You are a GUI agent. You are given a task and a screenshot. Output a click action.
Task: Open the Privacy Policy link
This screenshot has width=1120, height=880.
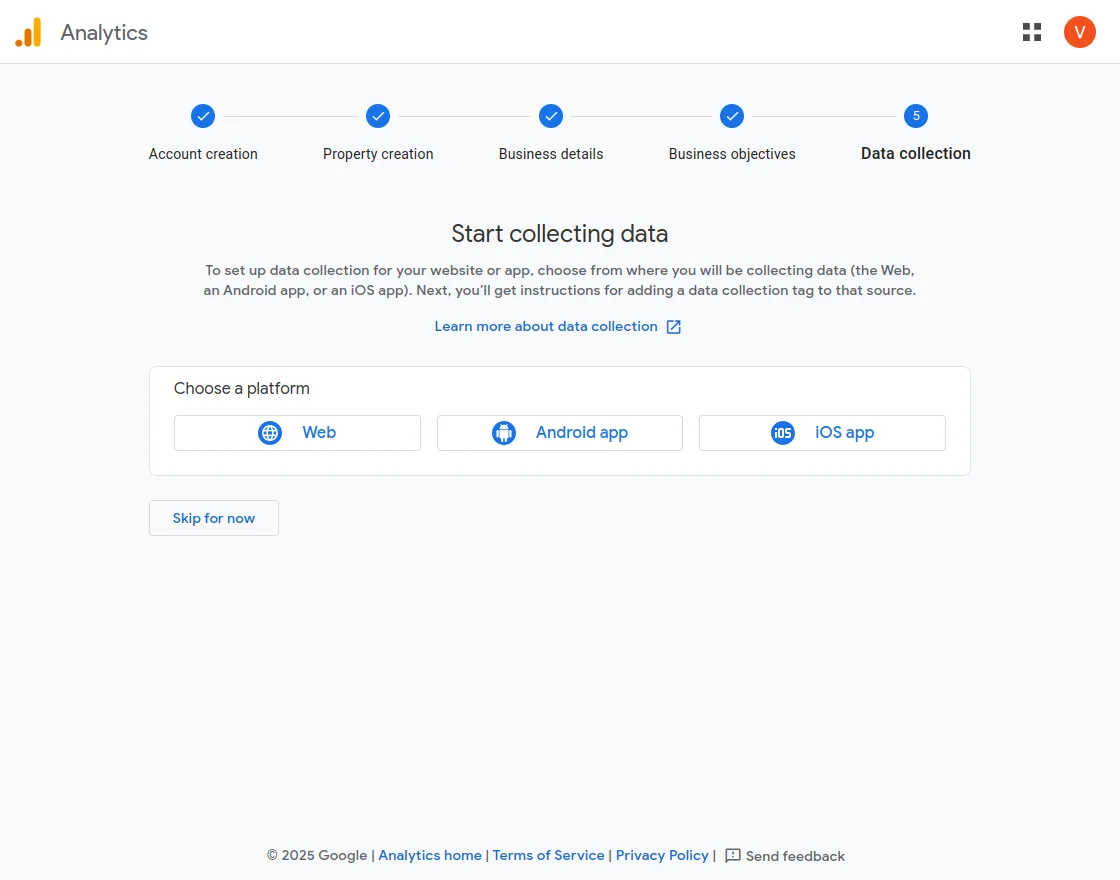pyautogui.click(x=662, y=855)
